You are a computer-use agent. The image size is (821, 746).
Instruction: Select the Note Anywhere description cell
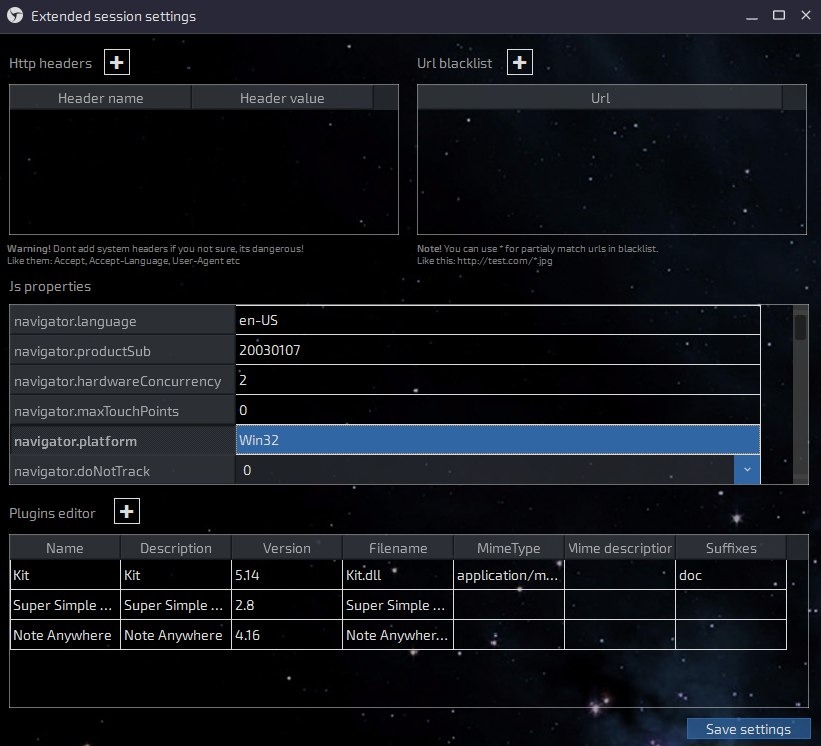click(176, 634)
